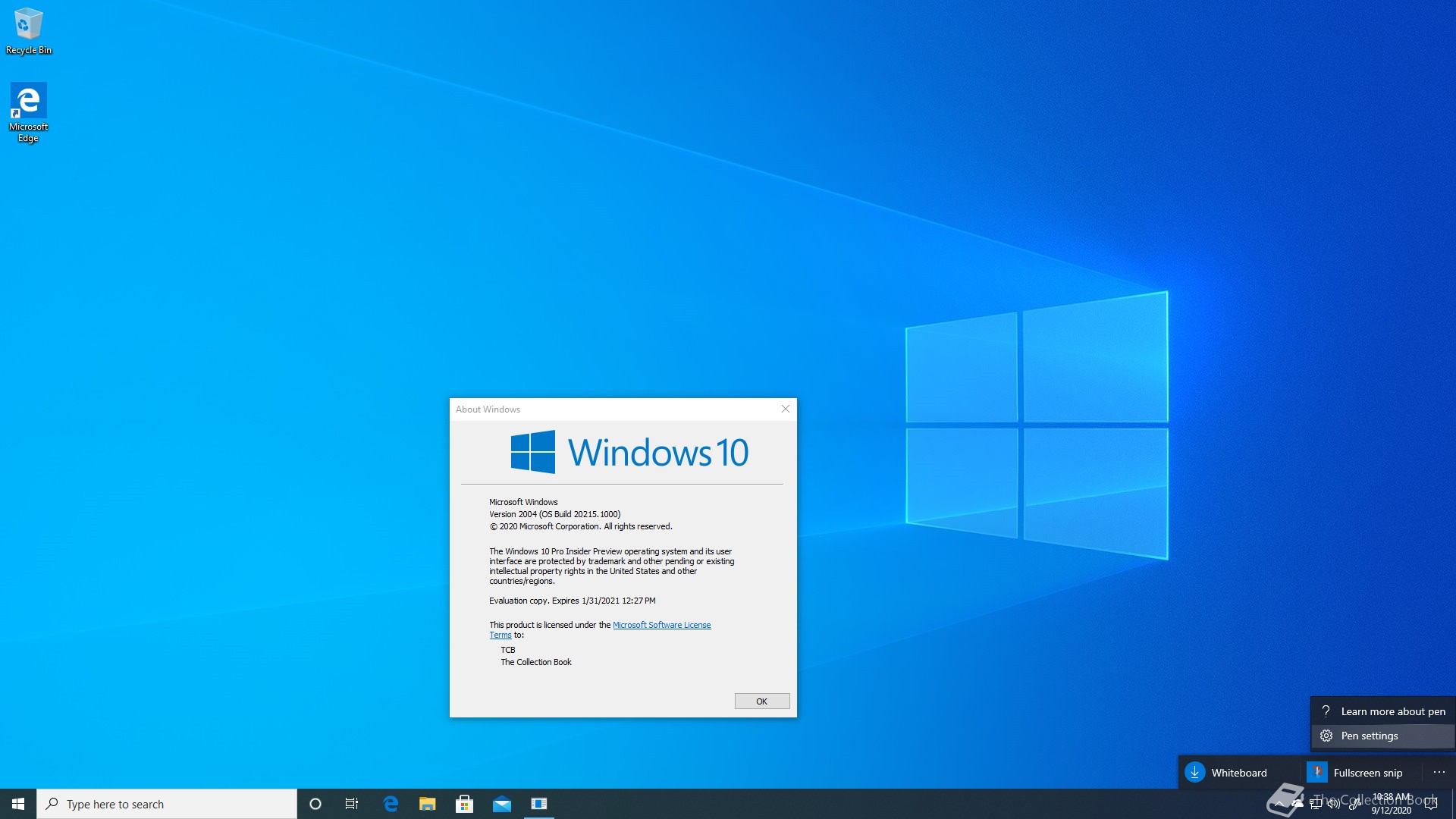This screenshot has height=819, width=1456.
Task: Open Cortana from the taskbar
Action: (x=315, y=804)
